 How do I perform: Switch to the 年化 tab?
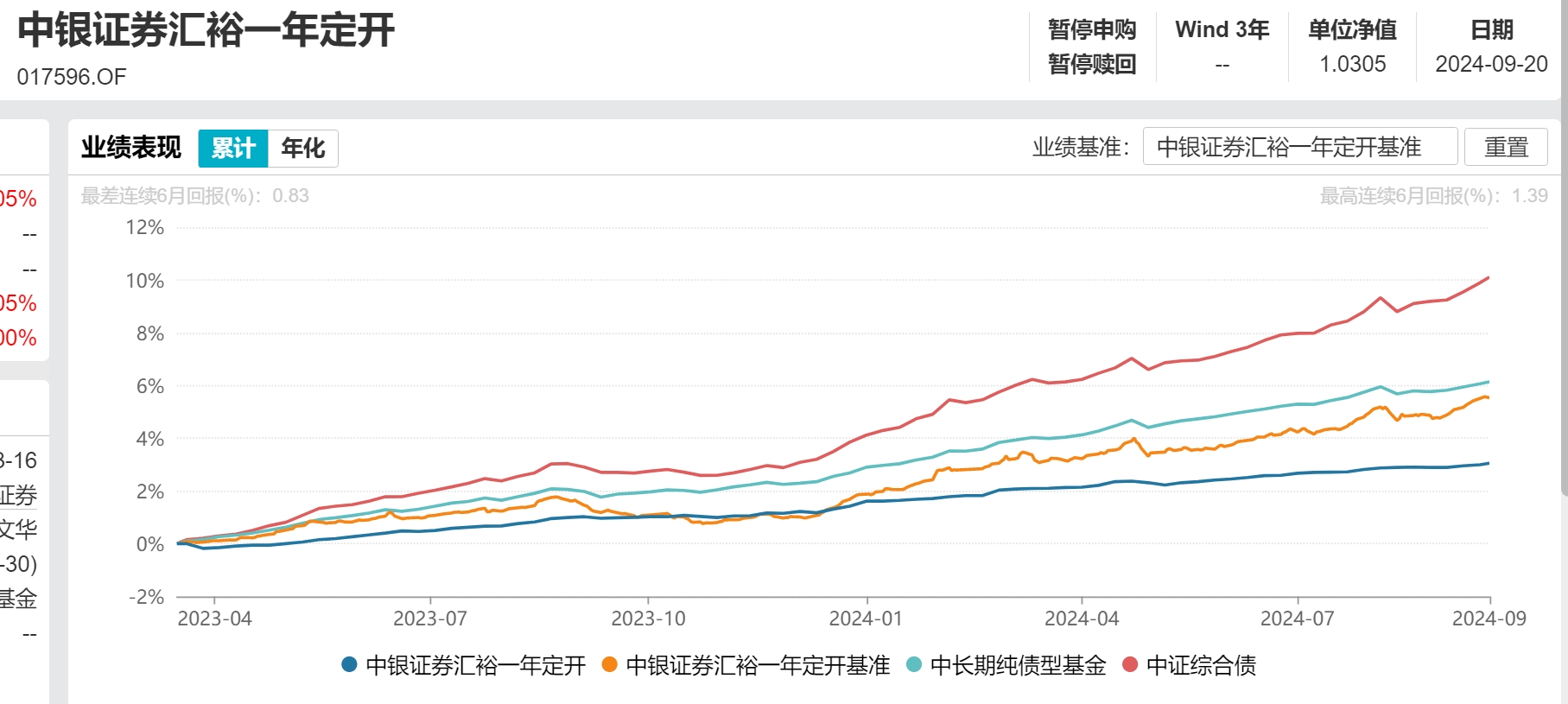(x=301, y=148)
